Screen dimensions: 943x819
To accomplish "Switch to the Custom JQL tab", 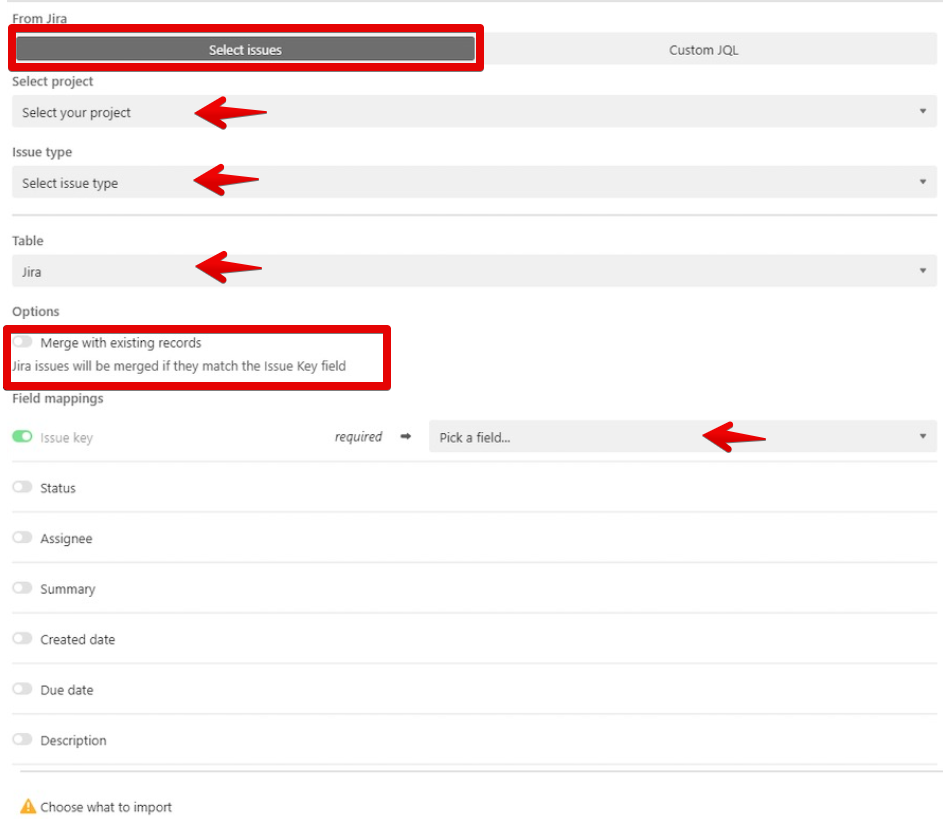I will click(703, 50).
